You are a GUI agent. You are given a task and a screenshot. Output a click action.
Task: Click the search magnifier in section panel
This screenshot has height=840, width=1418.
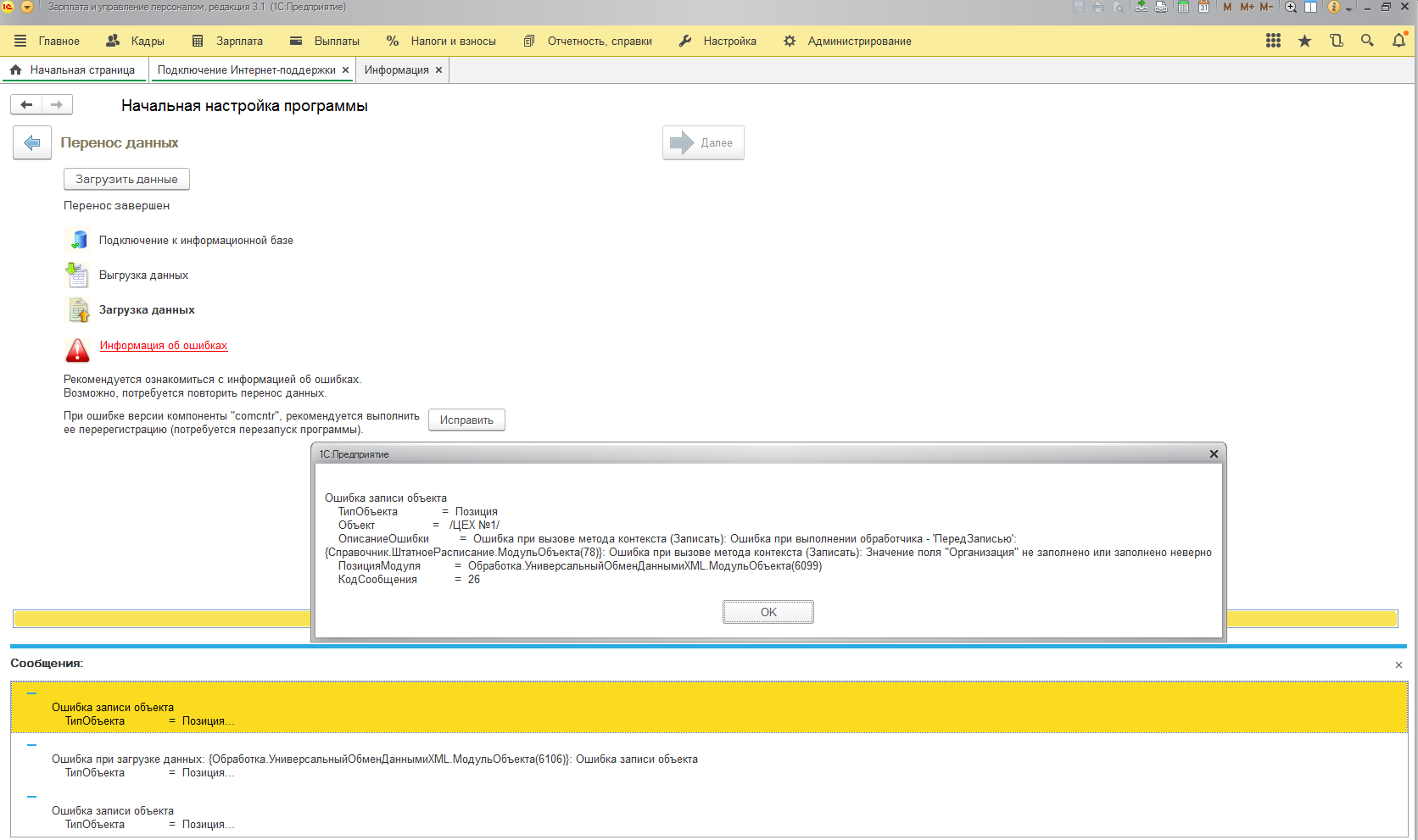click(1367, 41)
